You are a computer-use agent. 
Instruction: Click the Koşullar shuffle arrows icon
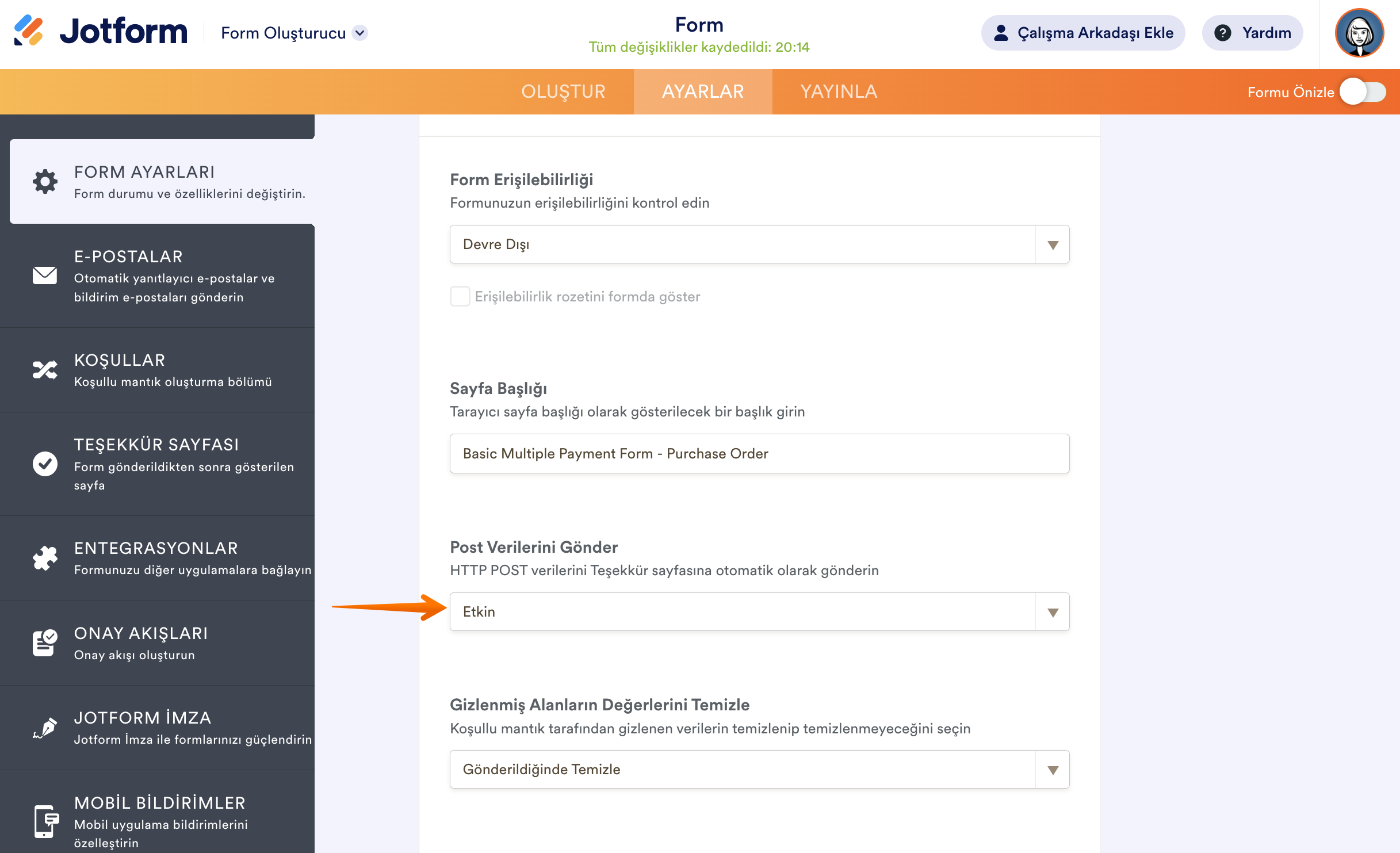click(x=45, y=370)
